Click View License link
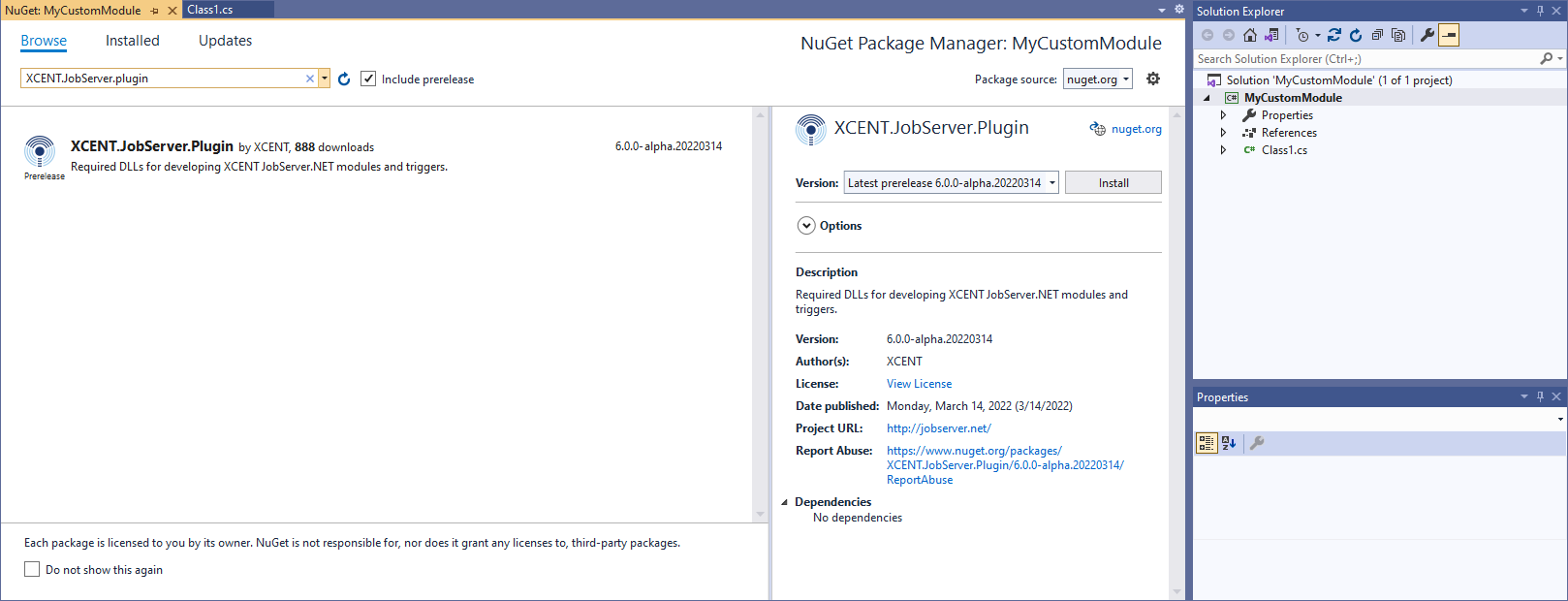The width and height of the screenshot is (1568, 601). (x=919, y=384)
